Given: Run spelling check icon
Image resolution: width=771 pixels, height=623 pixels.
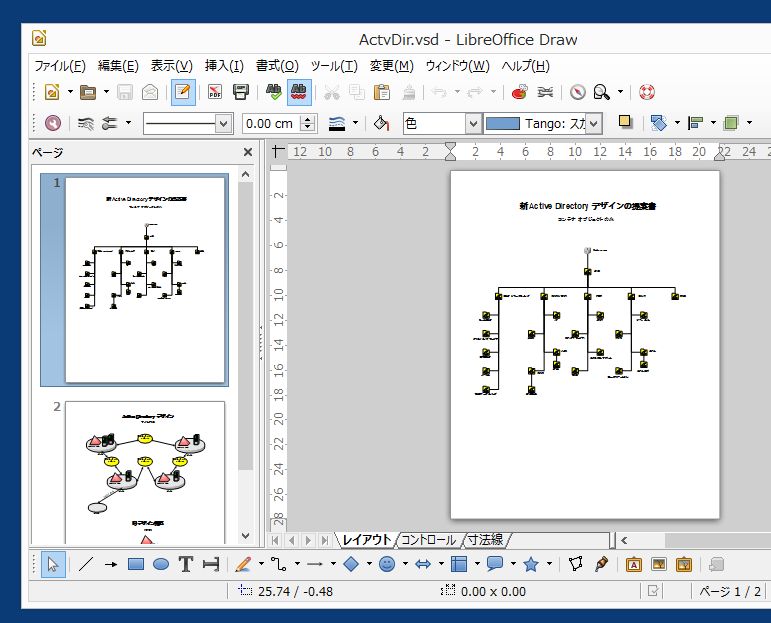Looking at the screenshot, I should (x=273, y=92).
